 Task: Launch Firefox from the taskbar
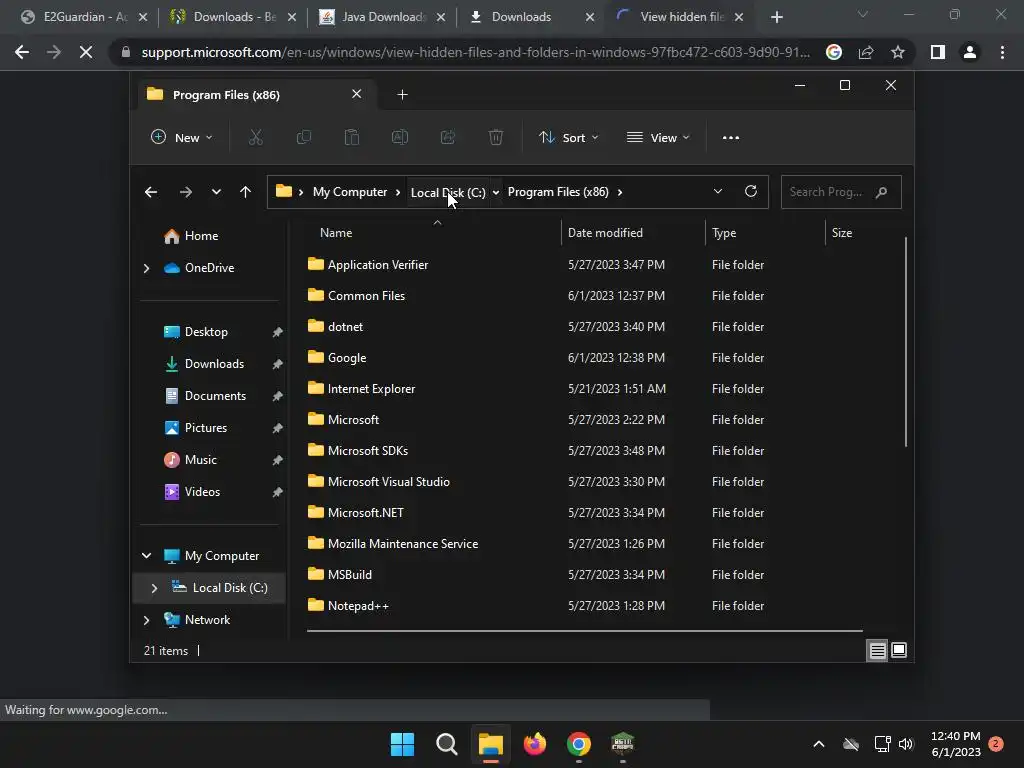[535, 744]
